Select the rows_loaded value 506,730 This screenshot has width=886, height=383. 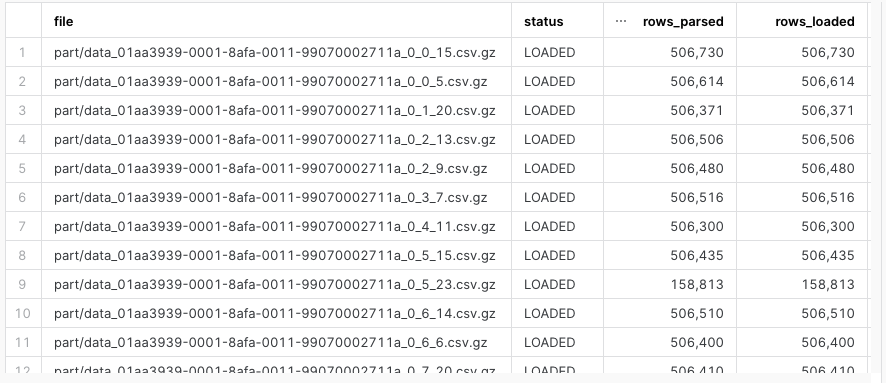click(x=828, y=53)
